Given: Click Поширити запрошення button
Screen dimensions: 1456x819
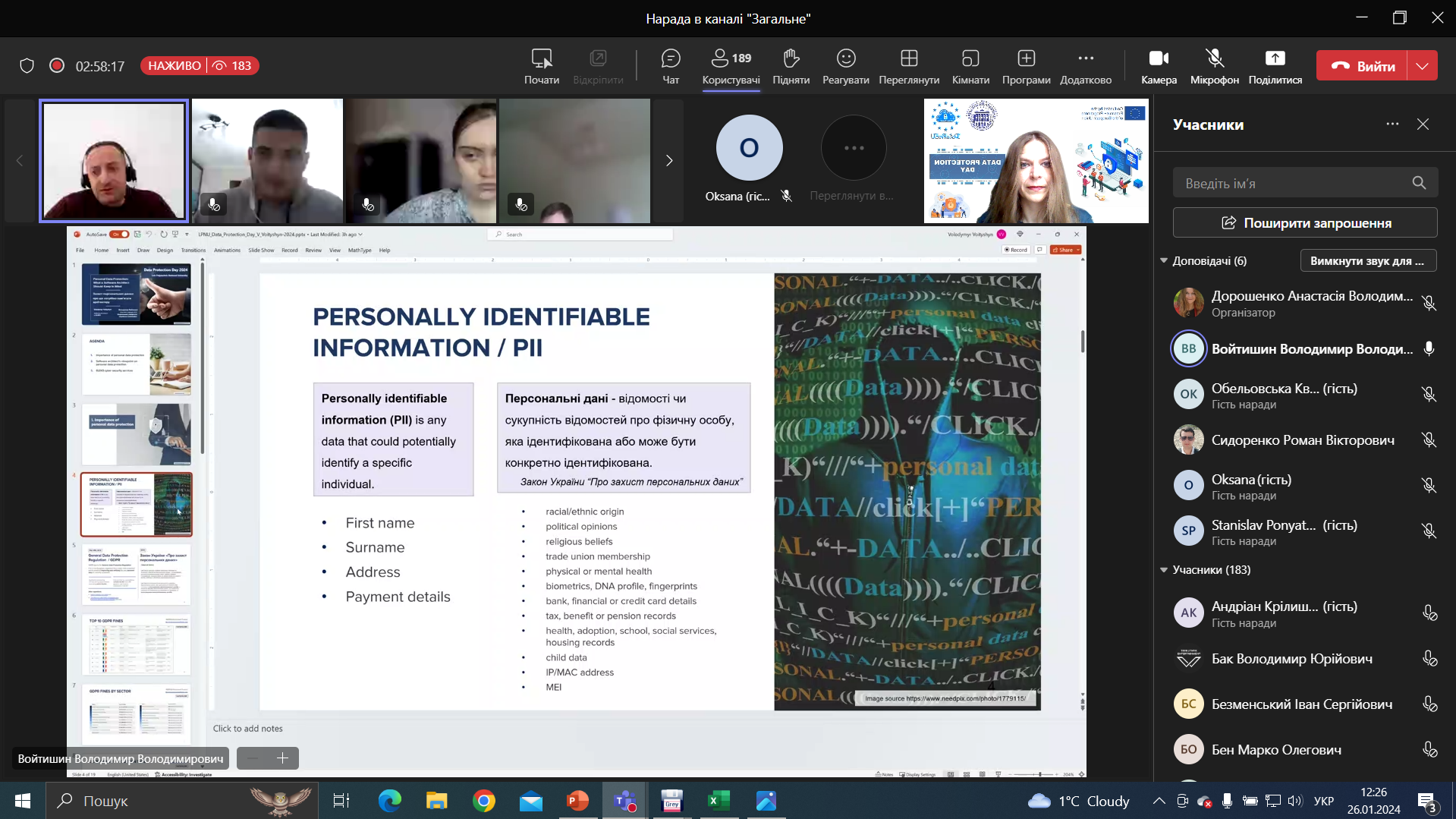Looking at the screenshot, I should 1304,223.
